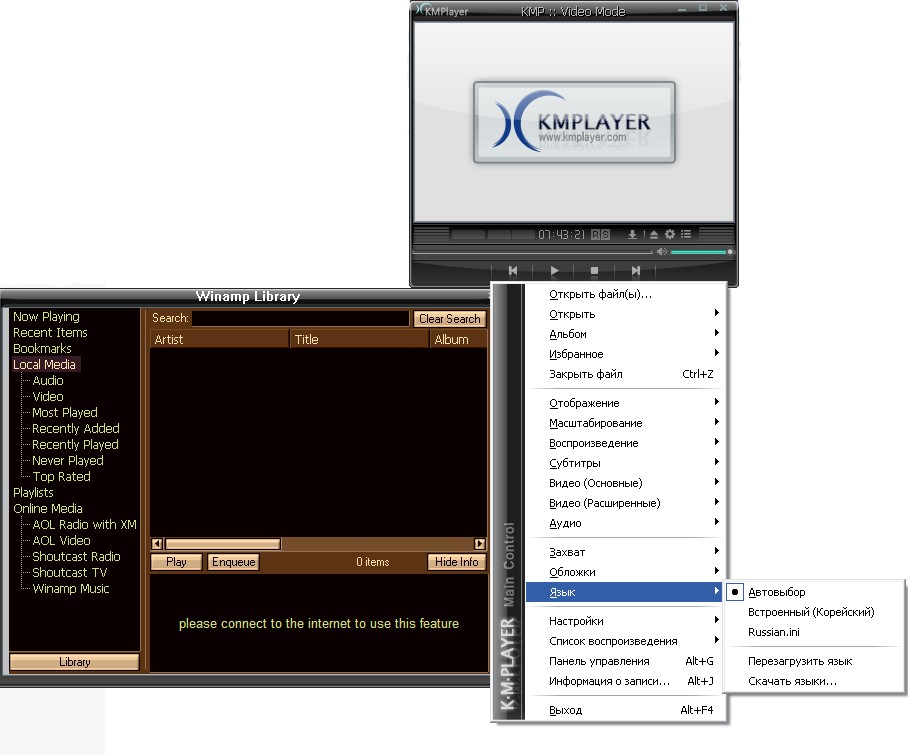Skip to next track in KMPlayer
The height and width of the screenshot is (755, 908).
tap(635, 270)
